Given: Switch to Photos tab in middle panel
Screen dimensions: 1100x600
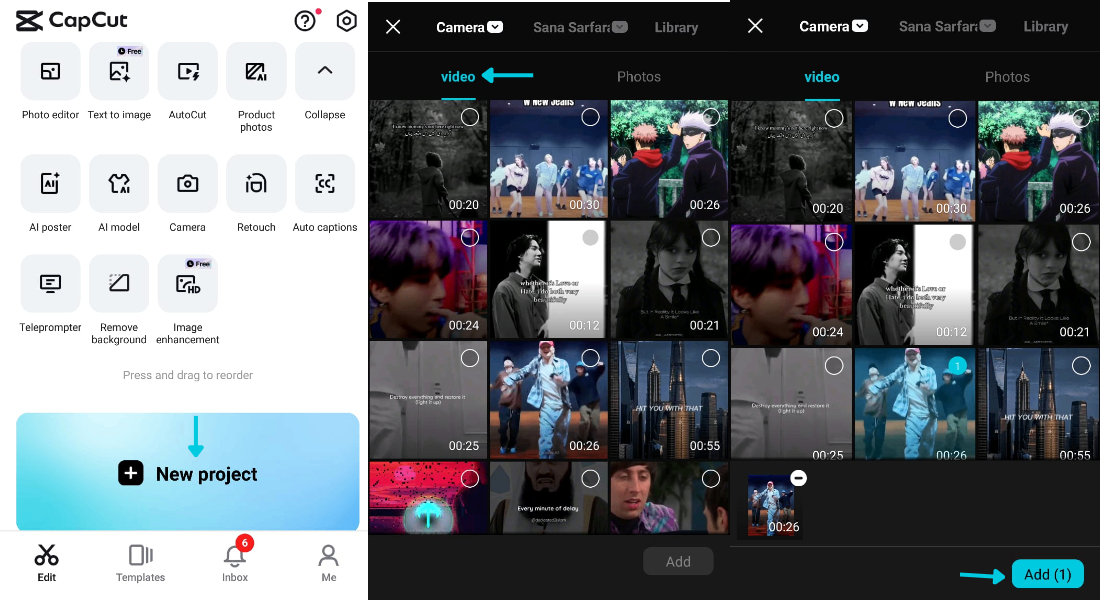Looking at the screenshot, I should 638,76.
